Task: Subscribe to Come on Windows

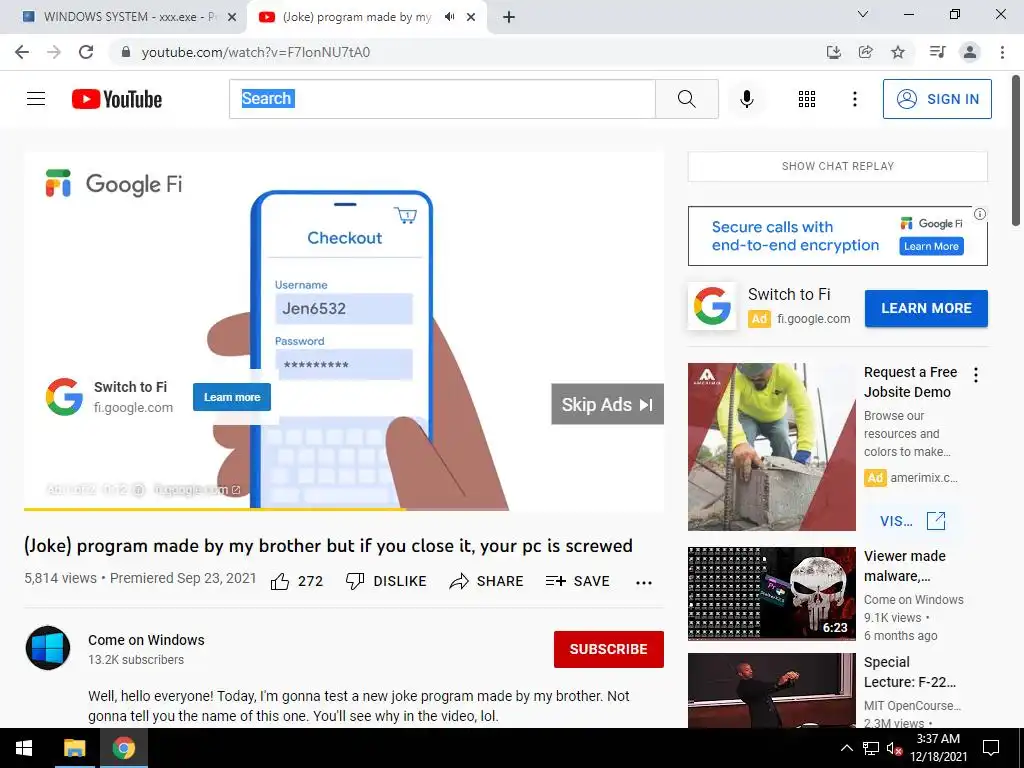Action: (x=609, y=649)
